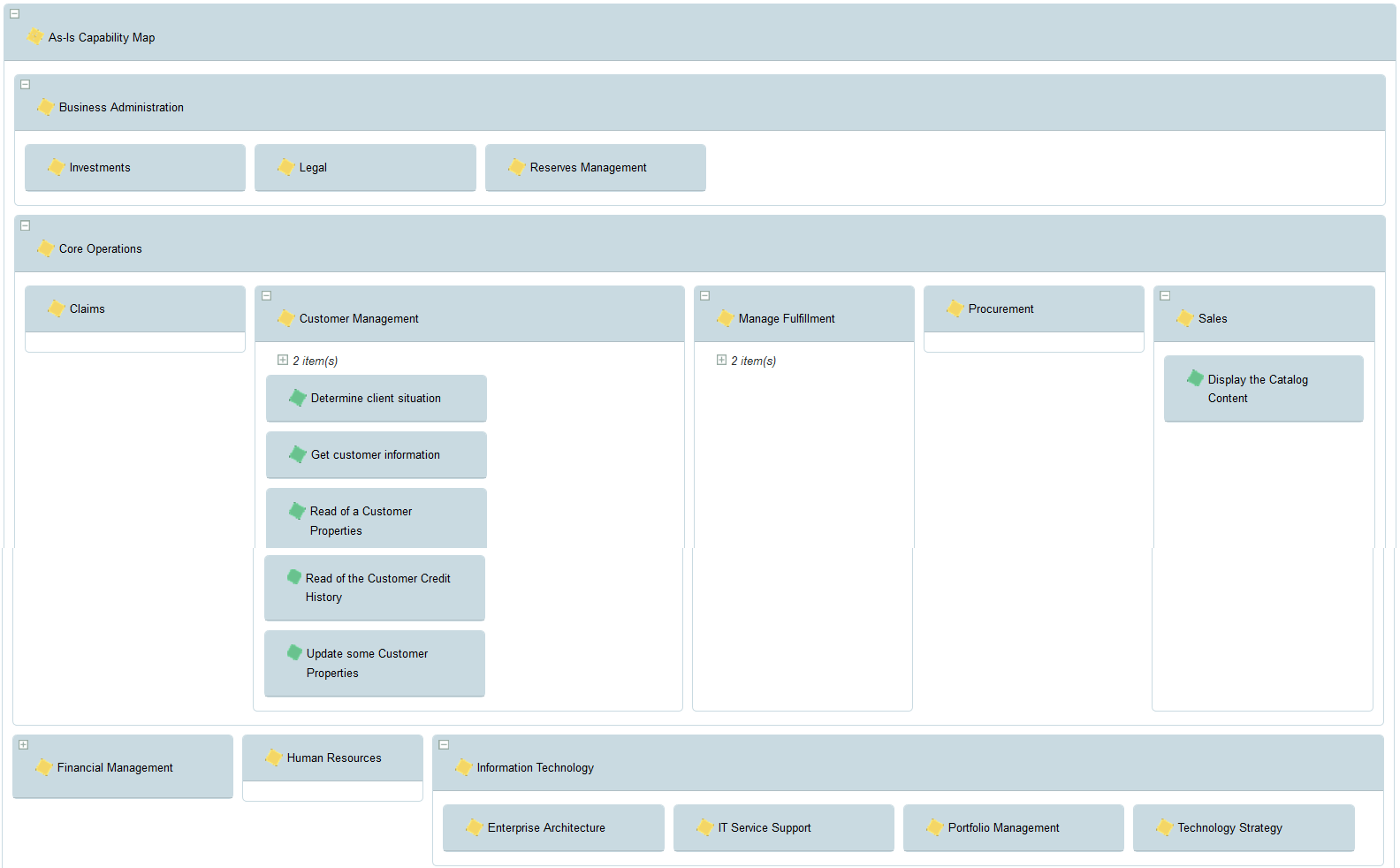This screenshot has width=1400, height=868.
Task: Expand the 2 item(s) under Customer Management
Action: click(283, 361)
